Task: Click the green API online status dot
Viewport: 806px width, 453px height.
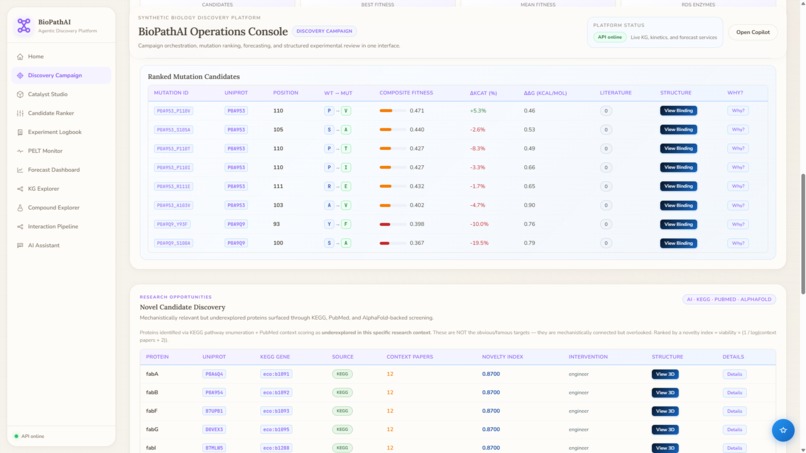Action: (16, 436)
